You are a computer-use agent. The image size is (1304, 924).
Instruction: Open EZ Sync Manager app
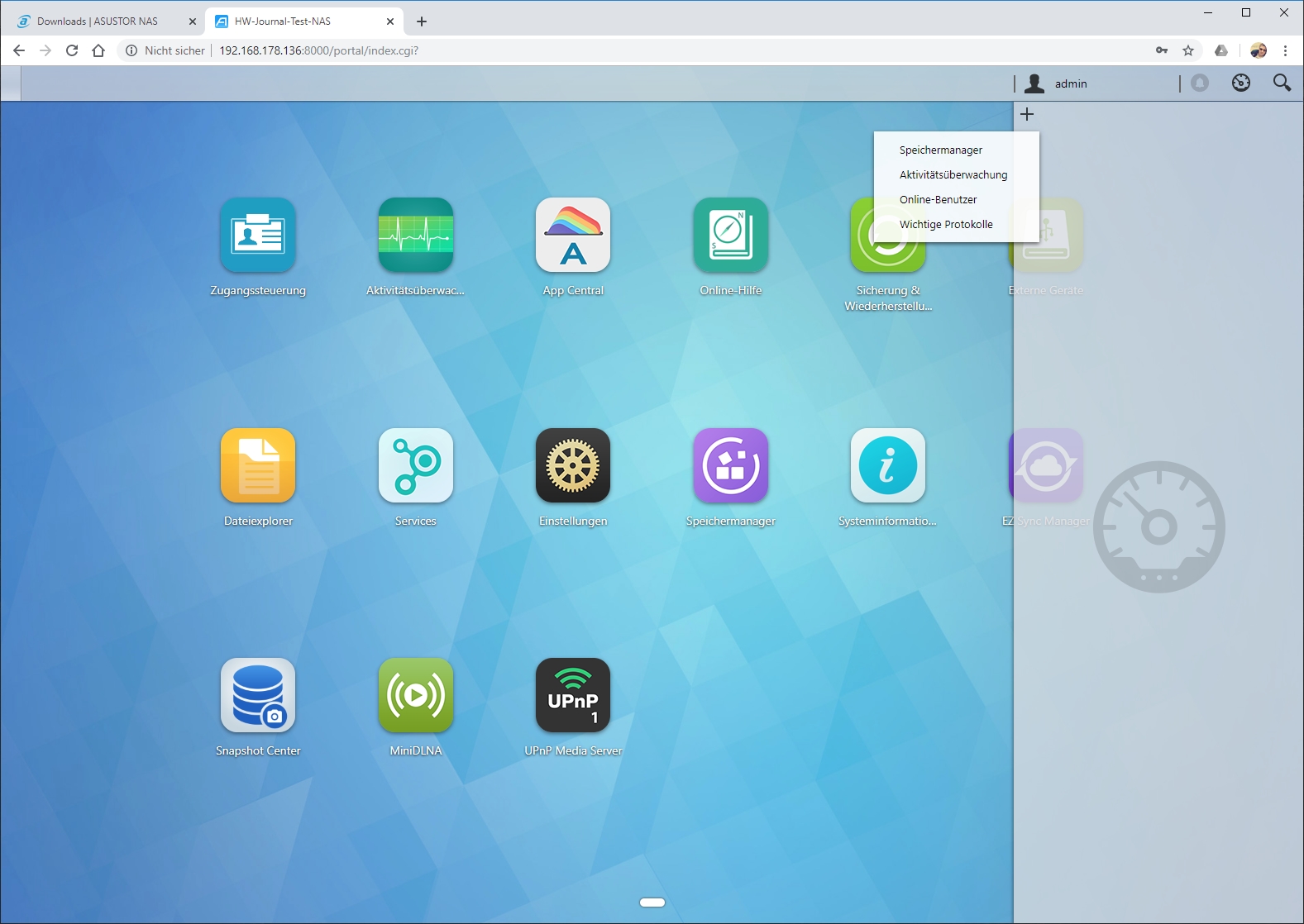1046,465
